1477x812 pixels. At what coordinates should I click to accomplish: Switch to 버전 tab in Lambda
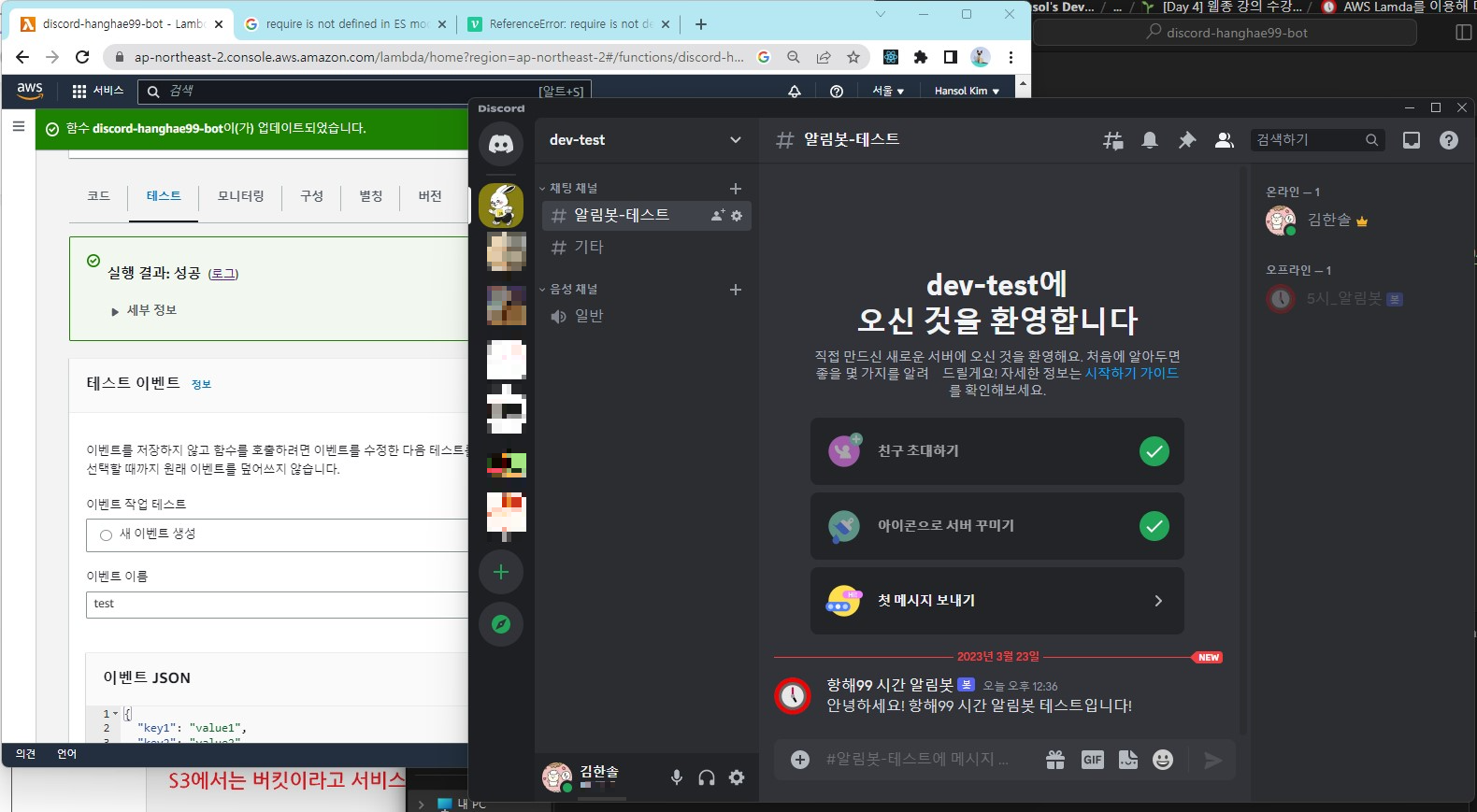pyautogui.click(x=430, y=196)
